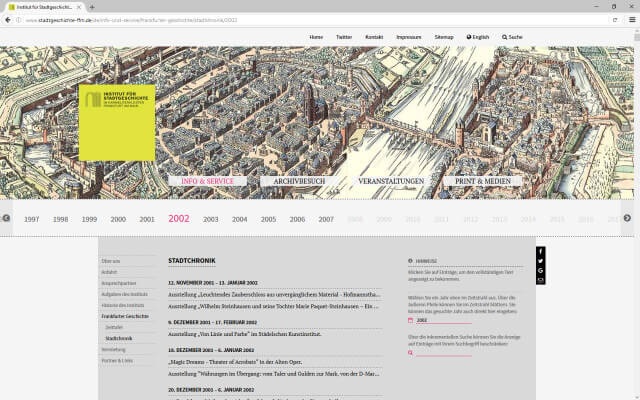Viewport: 640px width, 400px height.
Task: Open Sitemap page
Action: [444, 37]
